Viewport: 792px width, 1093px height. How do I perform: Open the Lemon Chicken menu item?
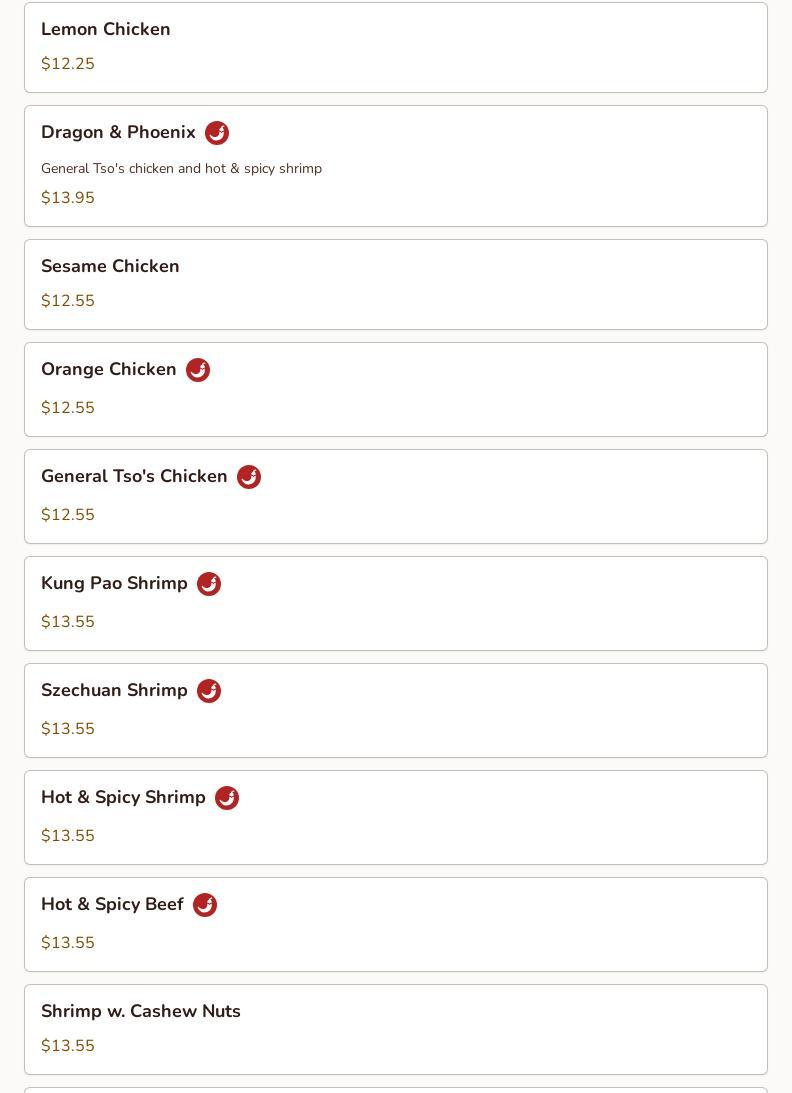396,47
